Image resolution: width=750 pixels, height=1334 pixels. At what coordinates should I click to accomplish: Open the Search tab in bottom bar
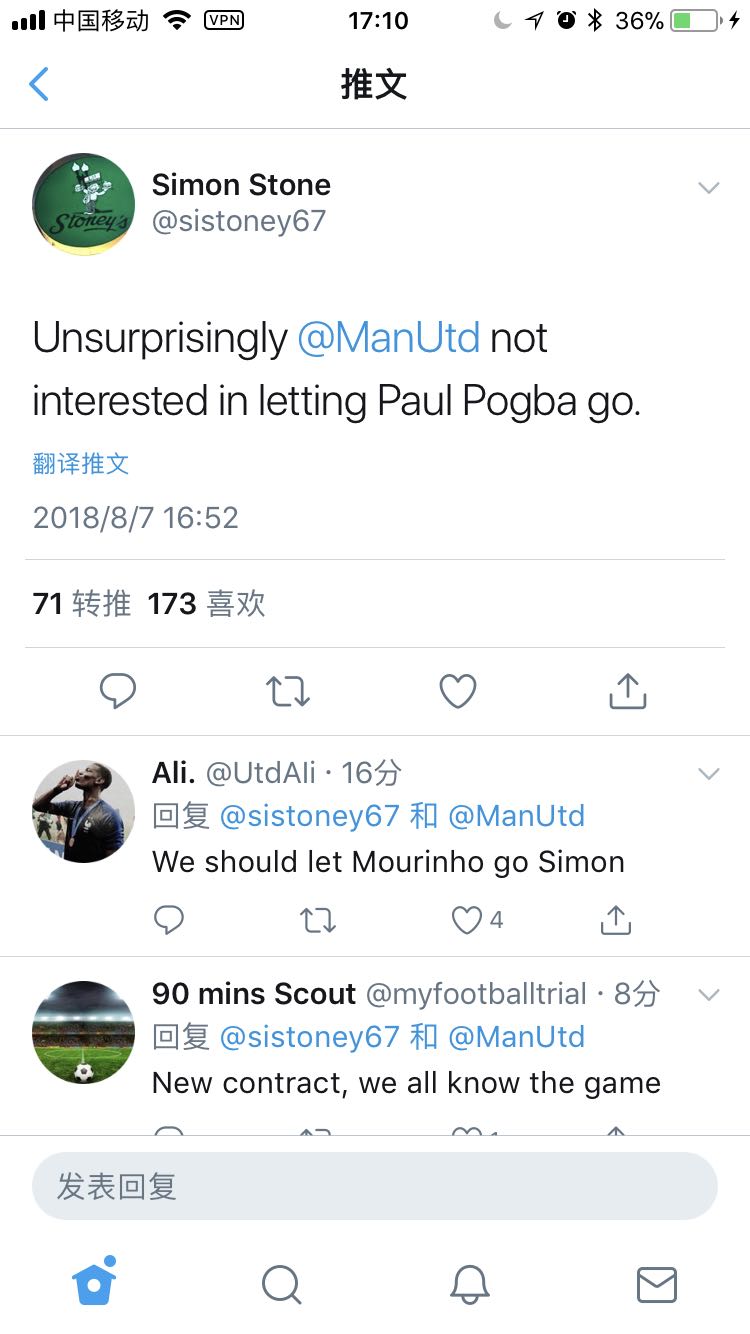281,1284
